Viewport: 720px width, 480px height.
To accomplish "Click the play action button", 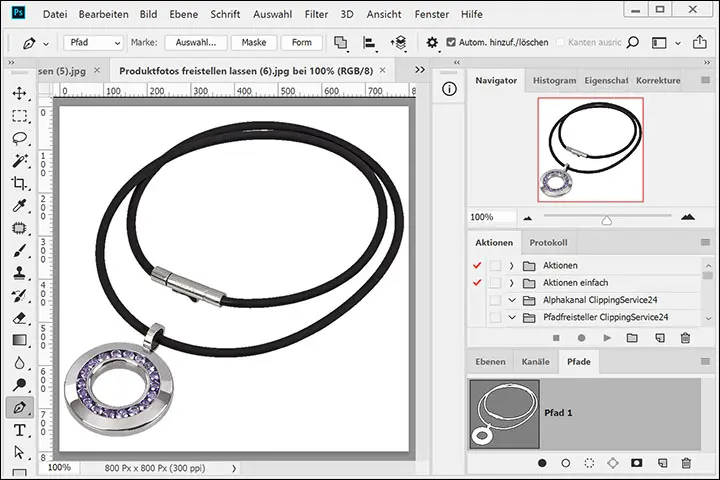I will point(606,338).
